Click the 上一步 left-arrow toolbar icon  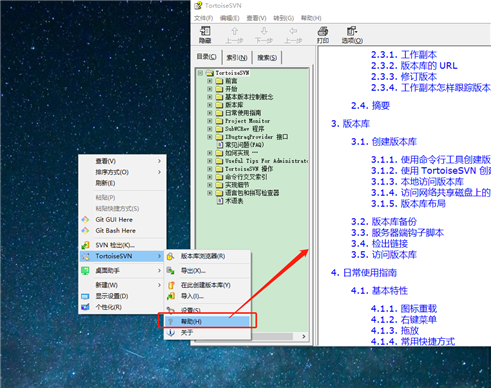293,31
